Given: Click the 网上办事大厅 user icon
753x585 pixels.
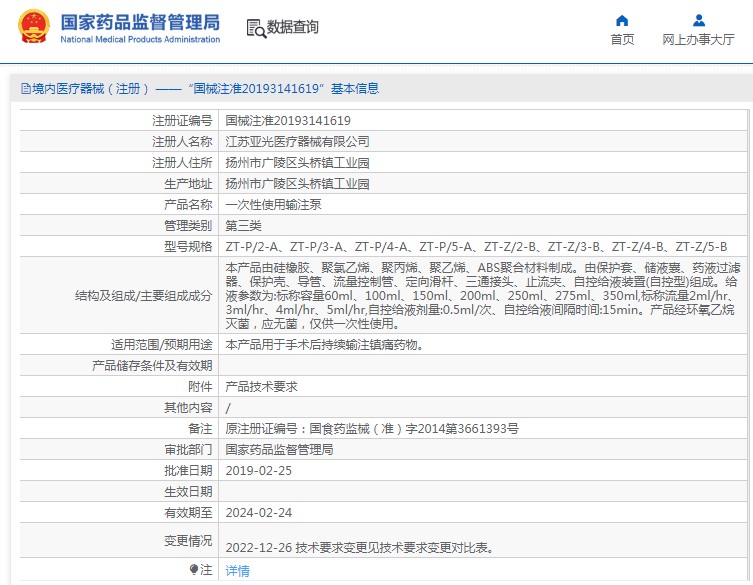Looking at the screenshot, I should tap(699, 21).
